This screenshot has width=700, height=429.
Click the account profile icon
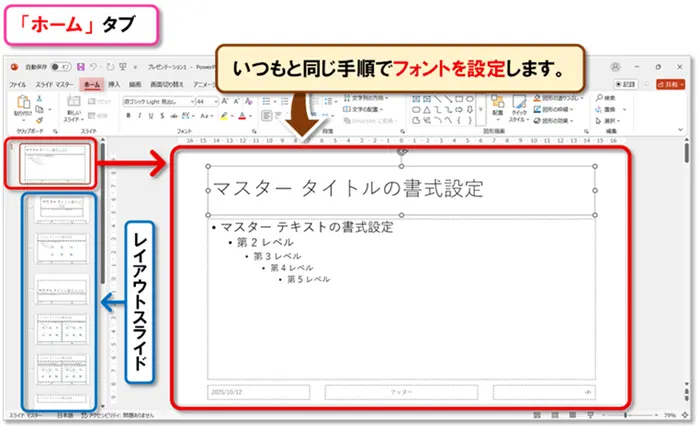tap(615, 67)
